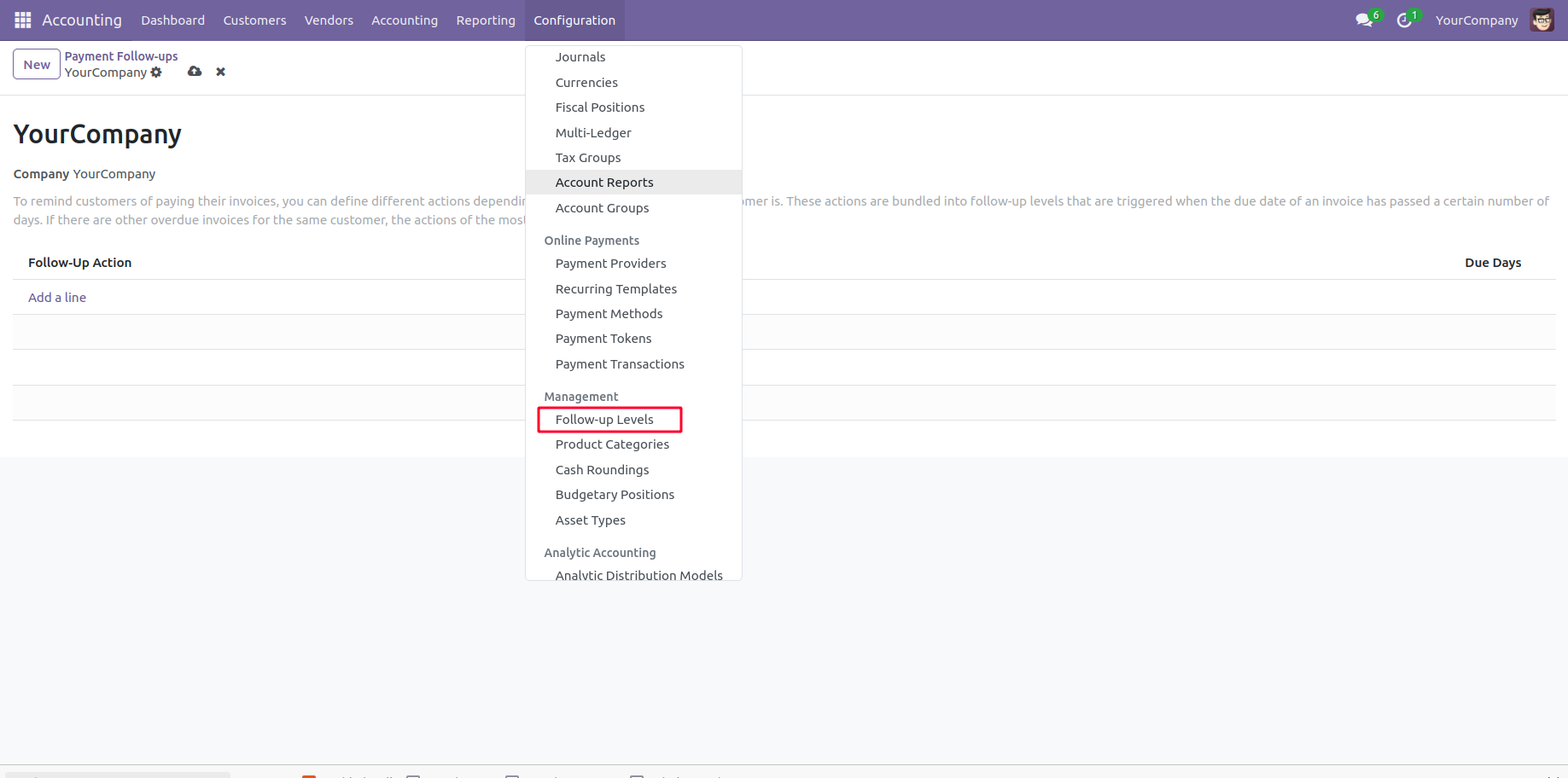Click the New button
The image size is (1568, 778).
(x=37, y=65)
